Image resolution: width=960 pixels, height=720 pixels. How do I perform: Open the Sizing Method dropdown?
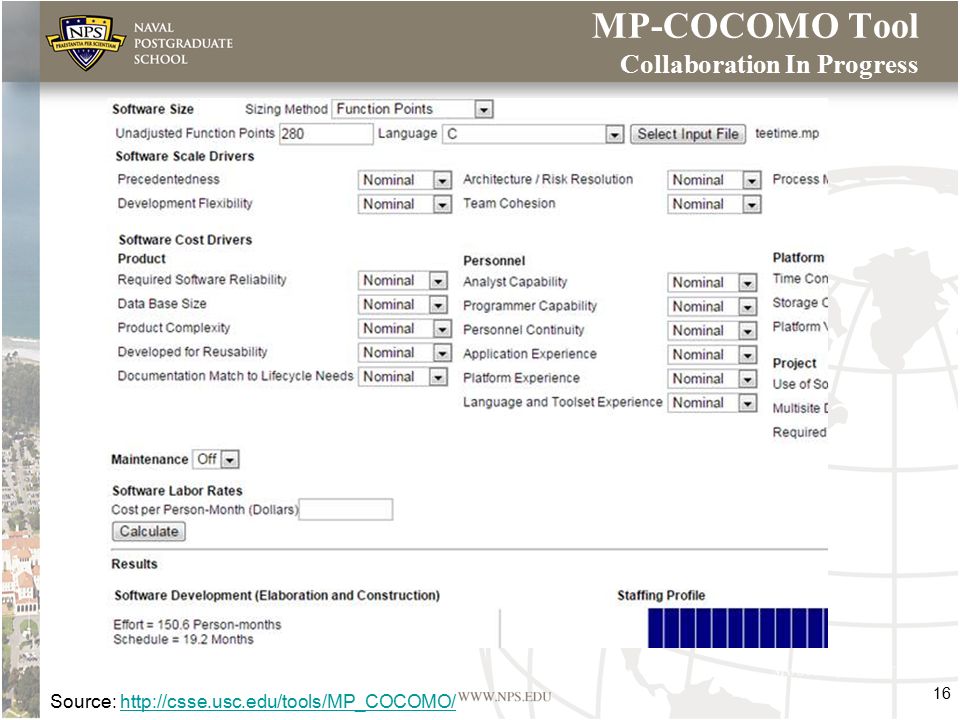[x=412, y=109]
